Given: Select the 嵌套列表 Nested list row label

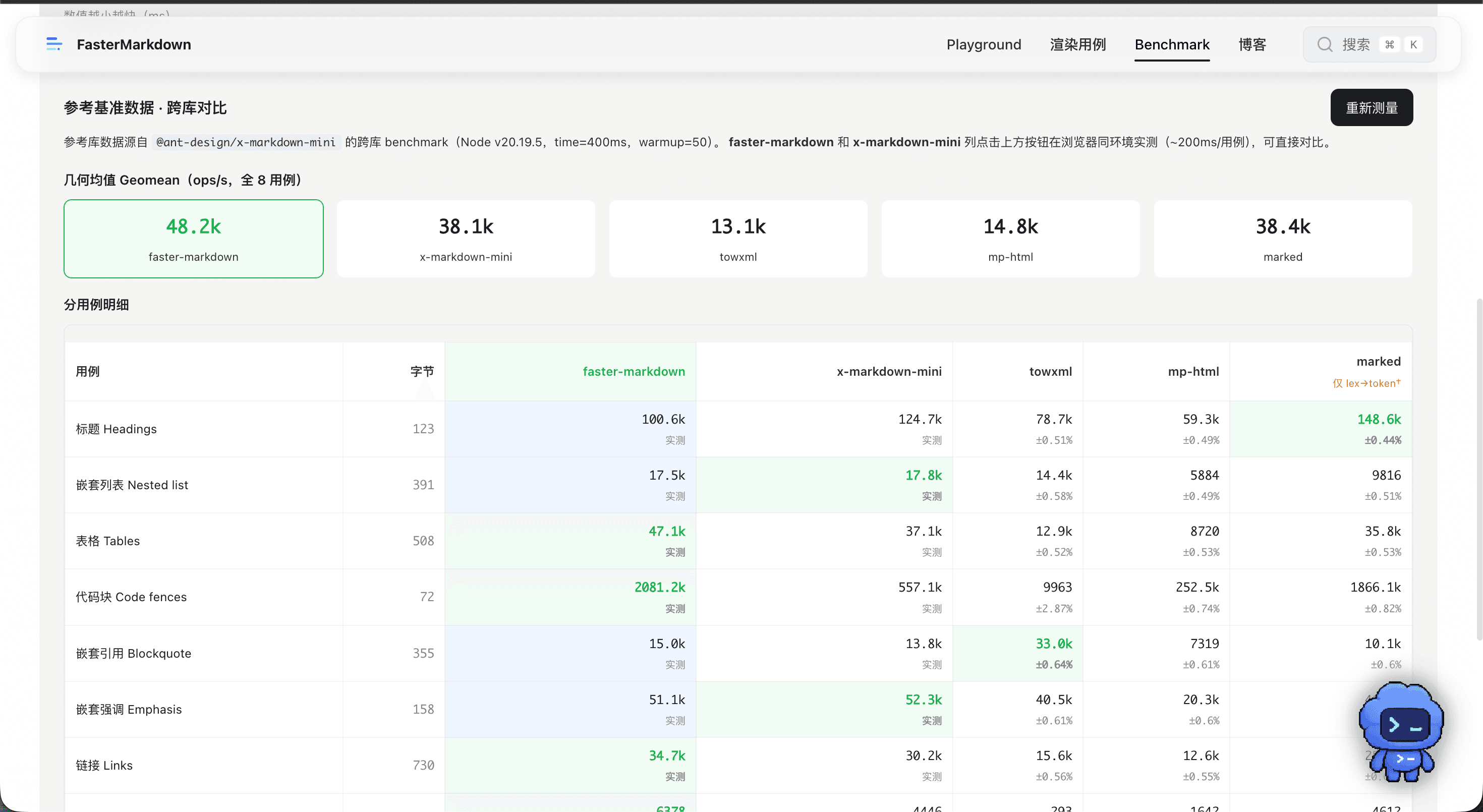Looking at the screenshot, I should click(132, 485).
